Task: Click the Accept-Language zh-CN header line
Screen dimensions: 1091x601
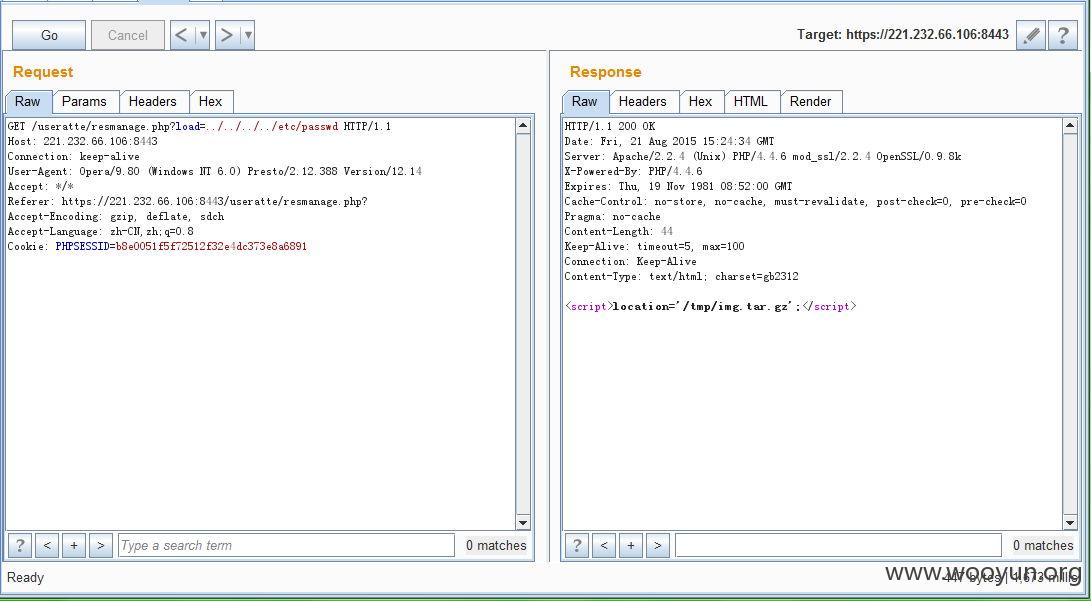Action: click(100, 232)
